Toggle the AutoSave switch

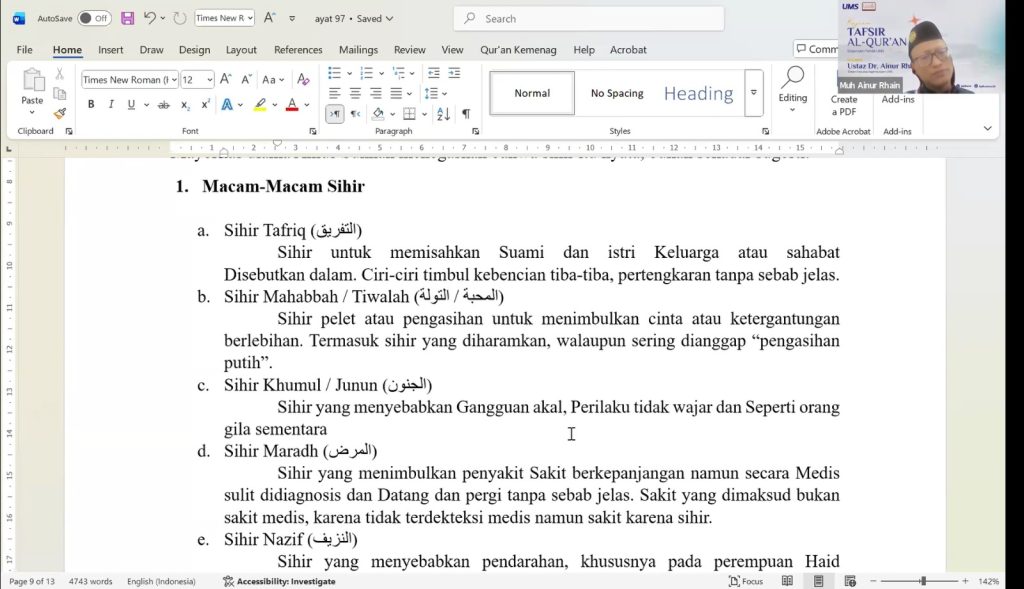(x=94, y=18)
